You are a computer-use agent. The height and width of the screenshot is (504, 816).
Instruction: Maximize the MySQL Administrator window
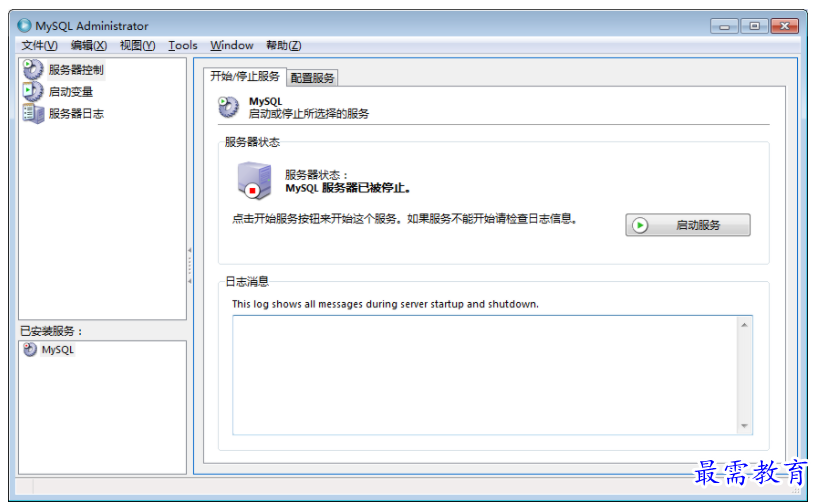click(x=755, y=26)
